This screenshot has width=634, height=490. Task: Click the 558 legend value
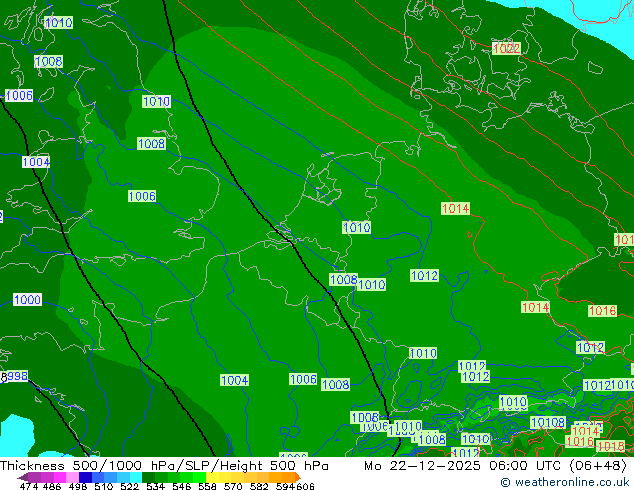click(x=207, y=486)
